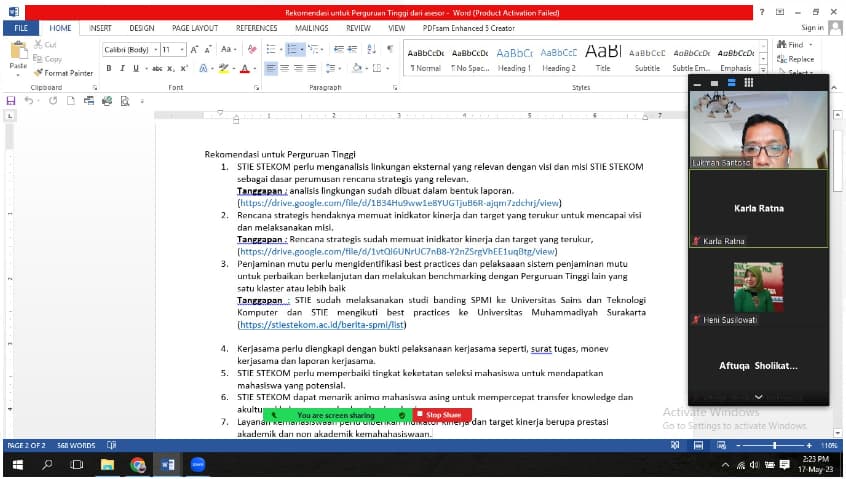
Task: Toggle strikethrough formatting
Action: (x=156, y=69)
